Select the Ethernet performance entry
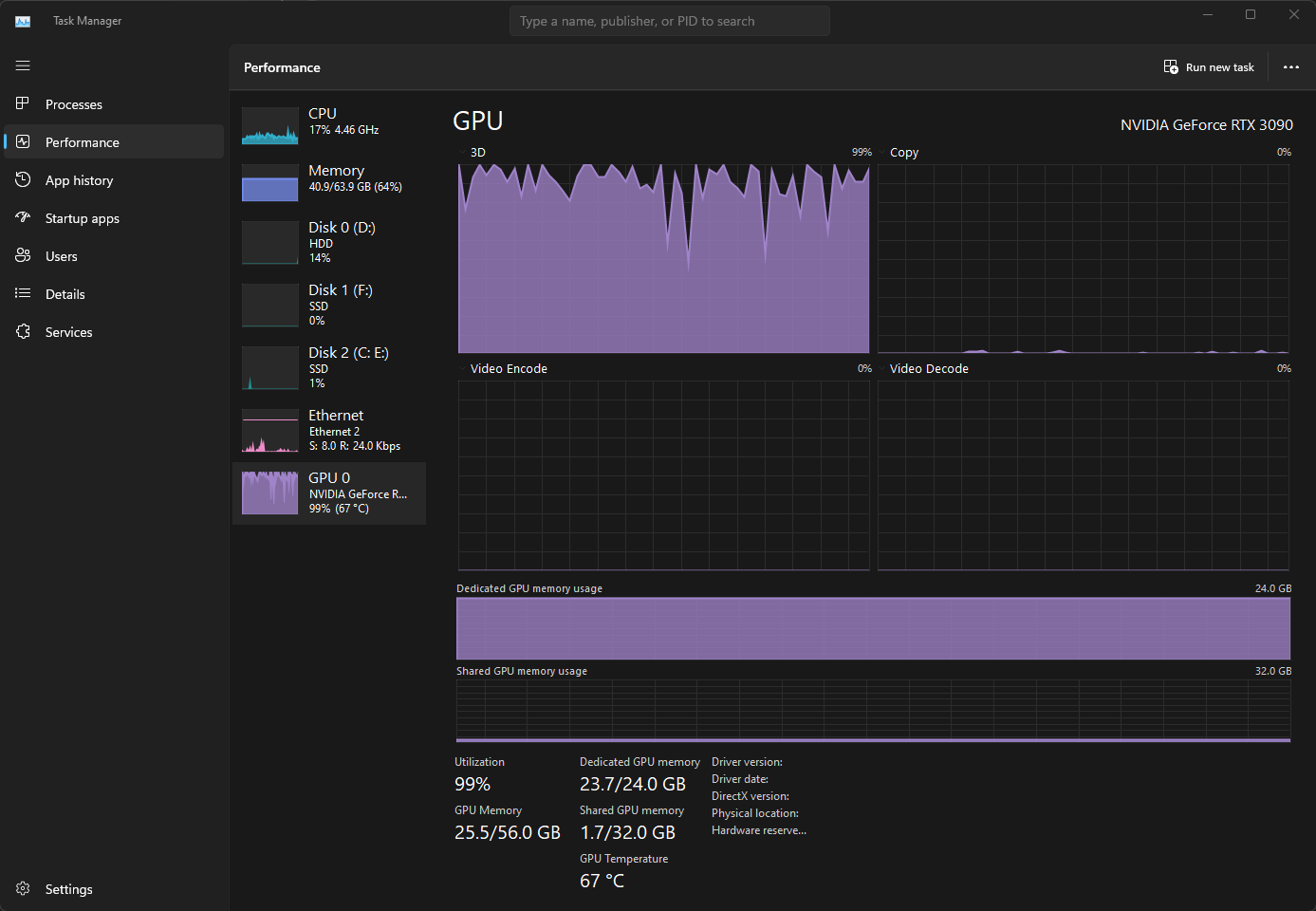 pos(329,430)
